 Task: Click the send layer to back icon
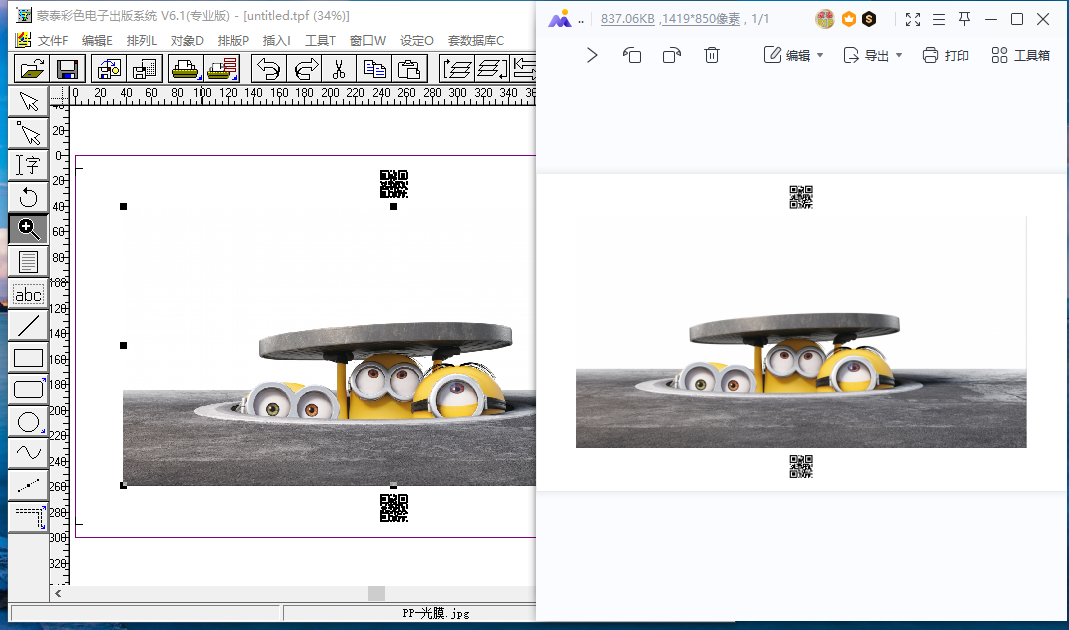click(492, 68)
